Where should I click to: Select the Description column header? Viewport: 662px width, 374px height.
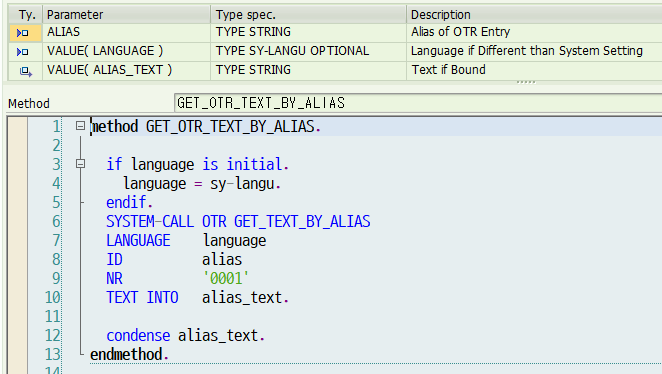point(534,15)
